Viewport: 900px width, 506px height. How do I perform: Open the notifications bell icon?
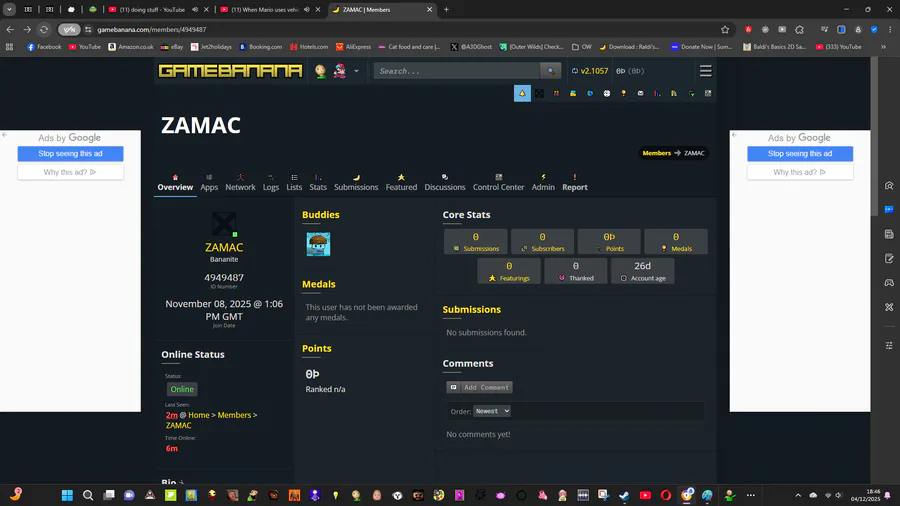coord(522,94)
